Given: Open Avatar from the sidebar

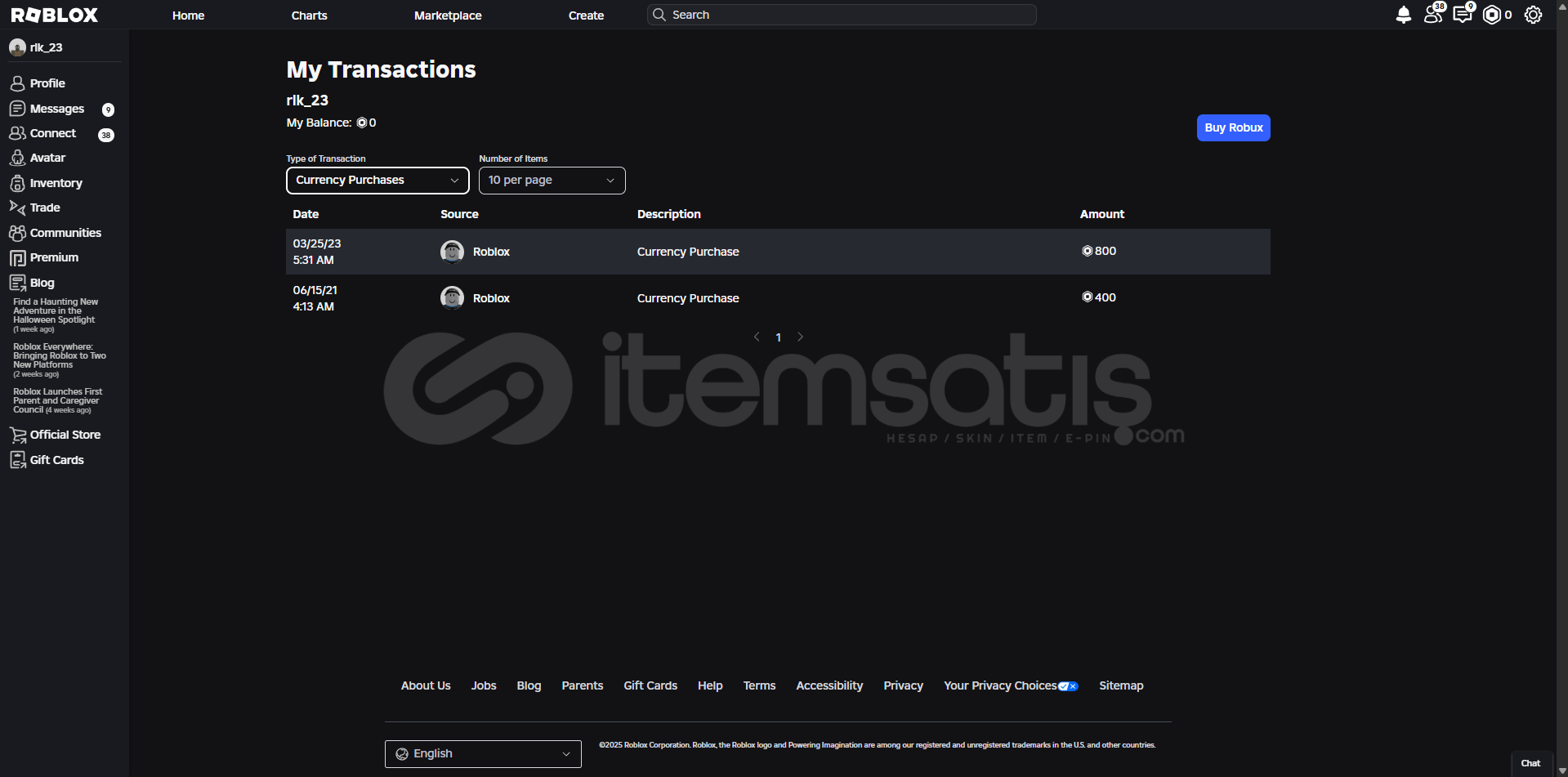Looking at the screenshot, I should (x=47, y=158).
